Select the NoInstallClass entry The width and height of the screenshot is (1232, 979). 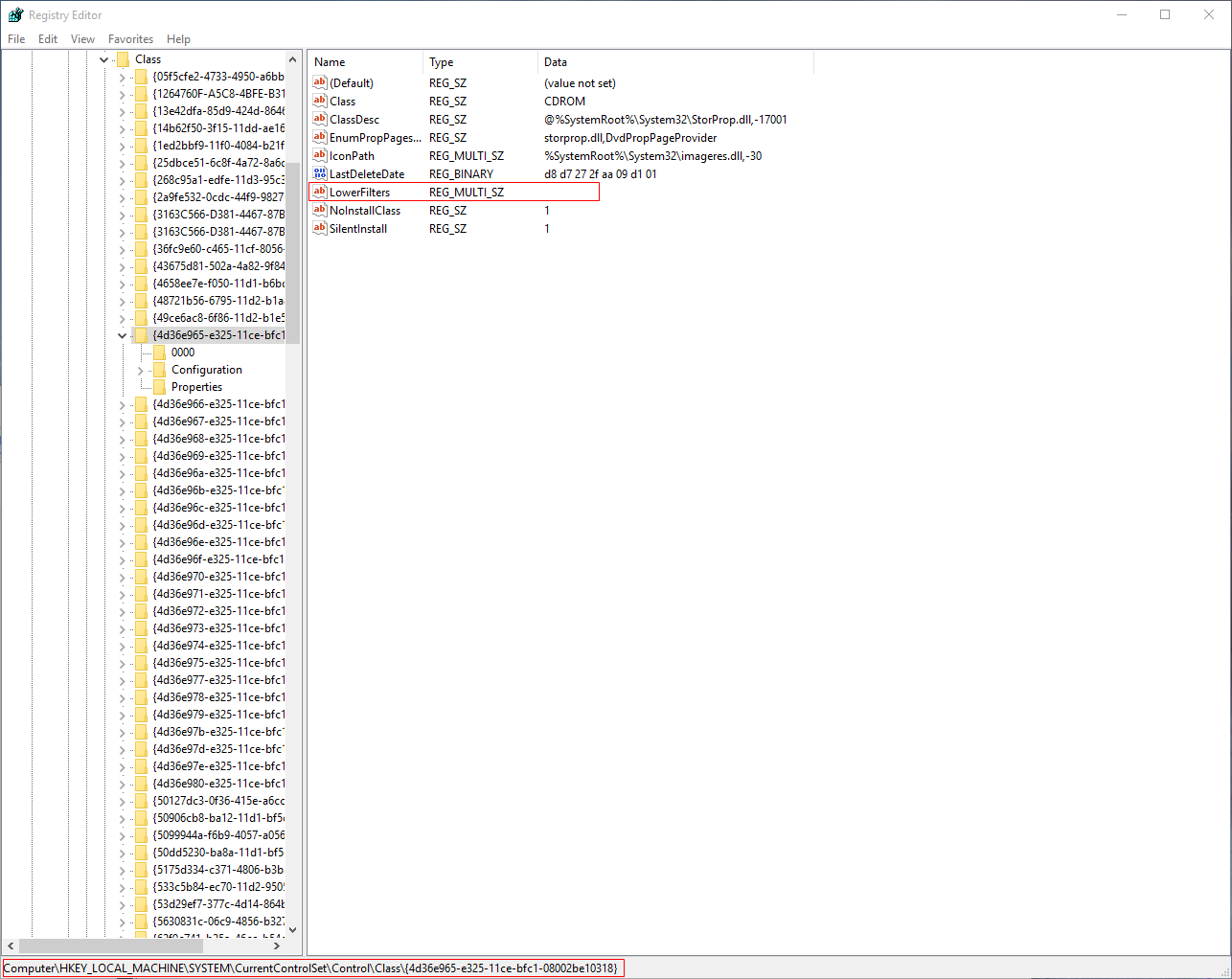(x=367, y=210)
